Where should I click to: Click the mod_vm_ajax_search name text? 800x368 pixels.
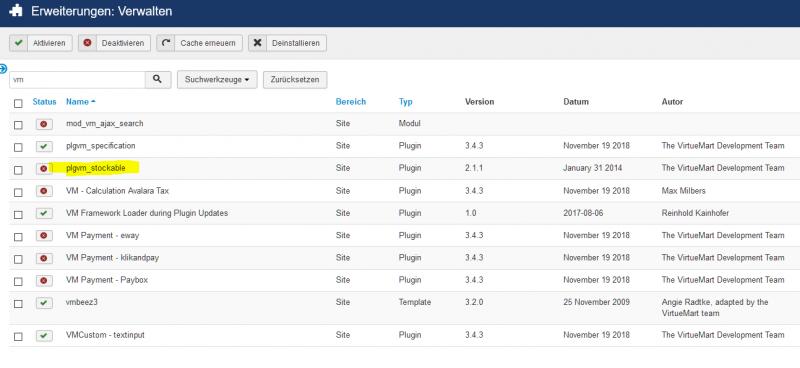pos(105,124)
